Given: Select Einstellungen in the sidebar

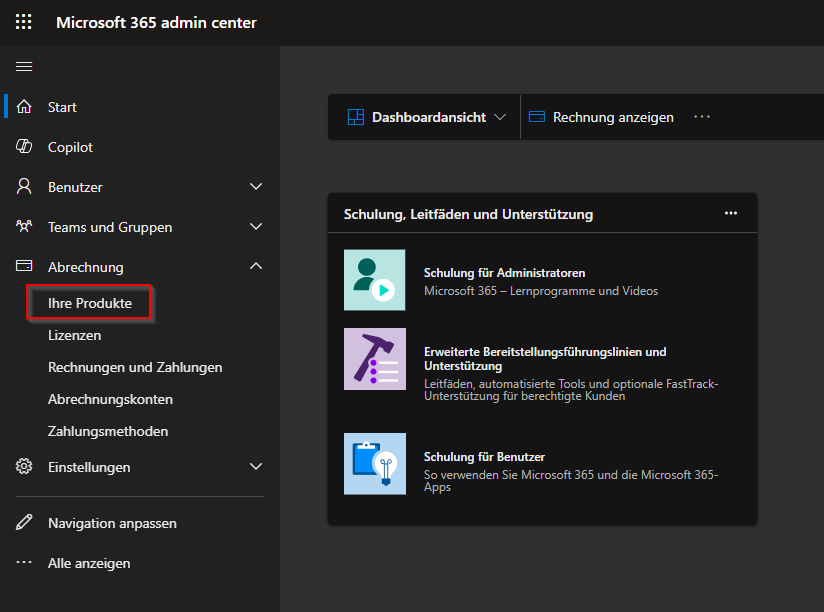Looking at the screenshot, I should tap(89, 467).
